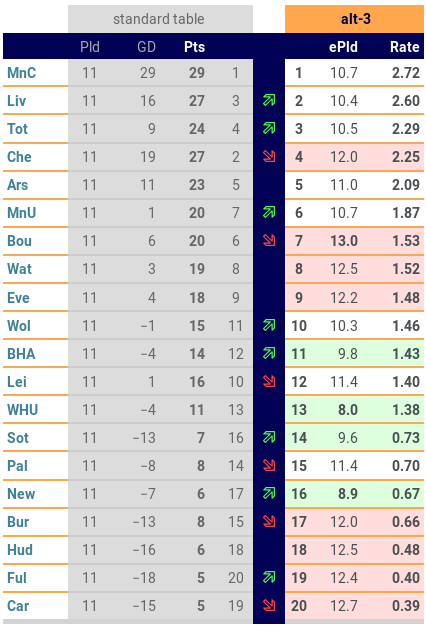Click the red down arrow for Bur
The height and width of the screenshot is (630, 426).
[269, 521]
